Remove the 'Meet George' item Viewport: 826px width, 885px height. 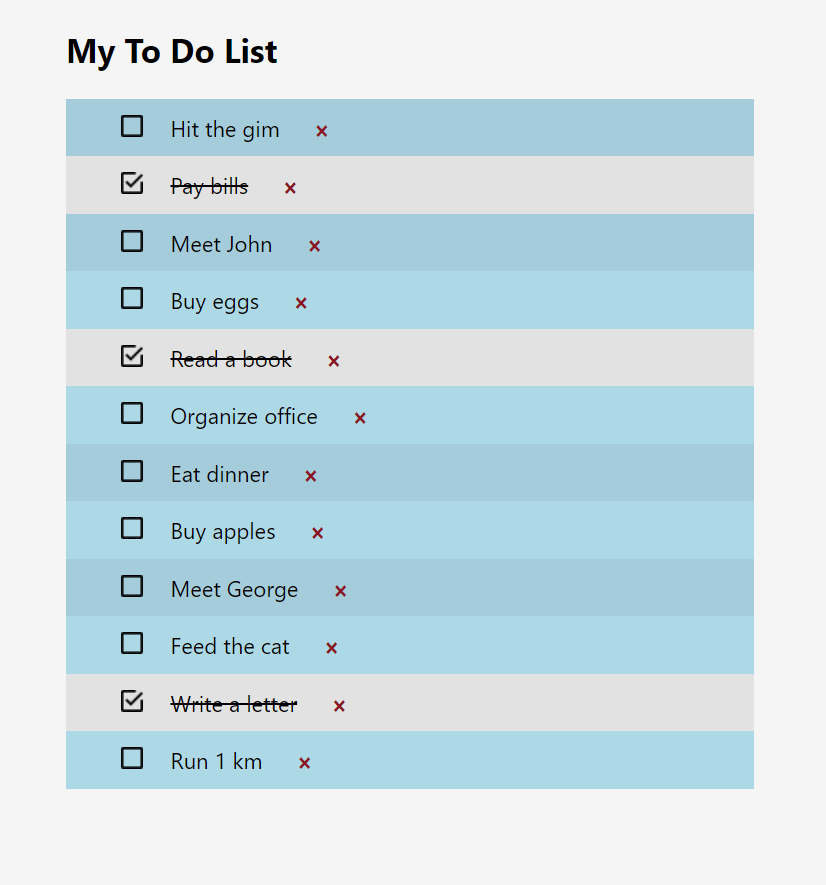pyautogui.click(x=340, y=591)
